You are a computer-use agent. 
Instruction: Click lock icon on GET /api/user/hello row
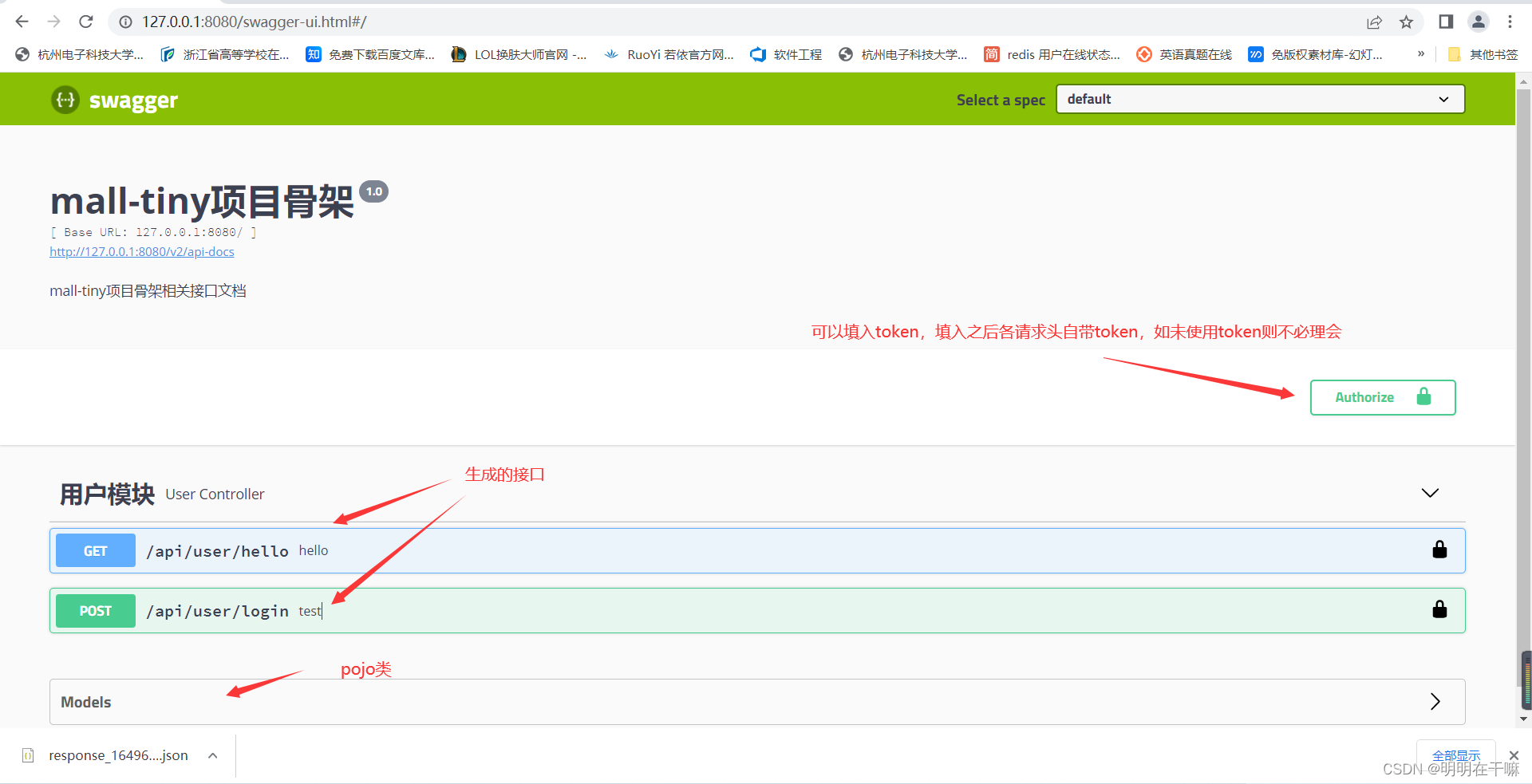(1439, 550)
